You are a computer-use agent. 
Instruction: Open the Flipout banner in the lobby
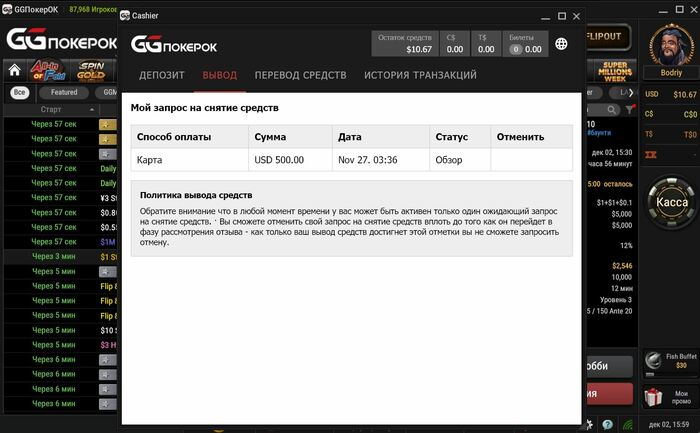[608, 37]
